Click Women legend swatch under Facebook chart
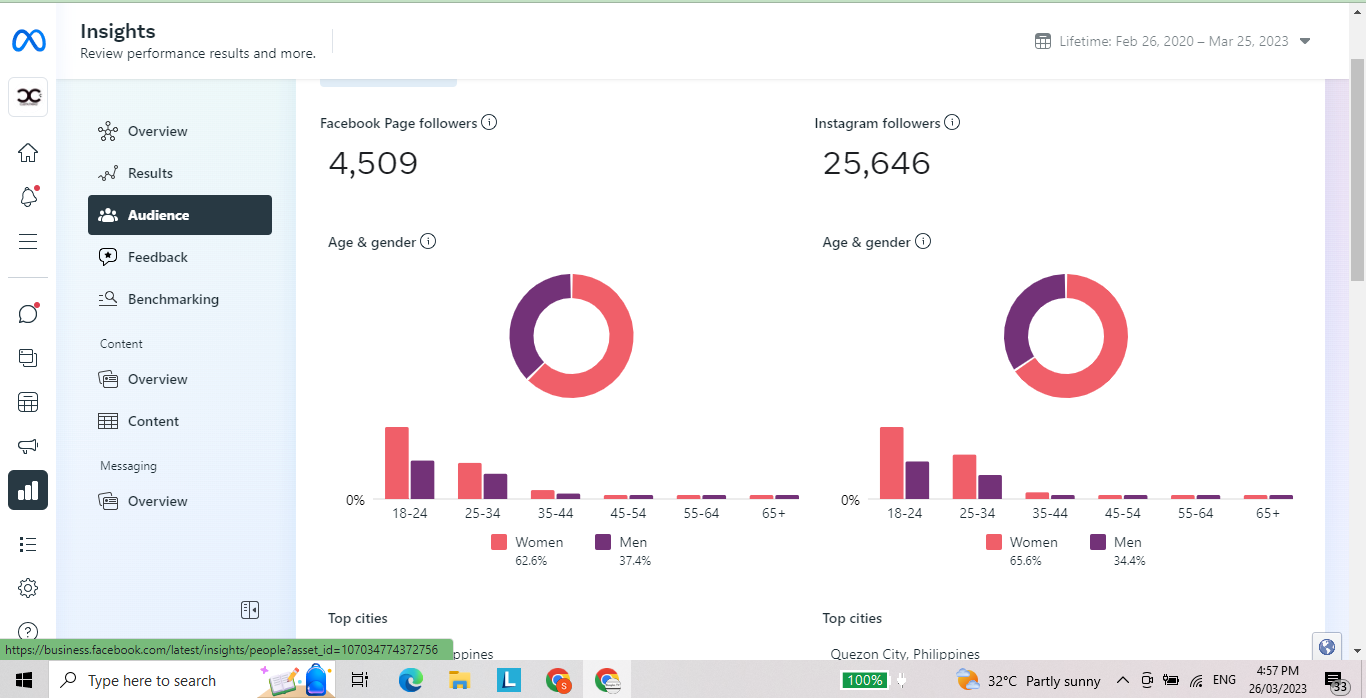The width and height of the screenshot is (1366, 698). (499, 542)
